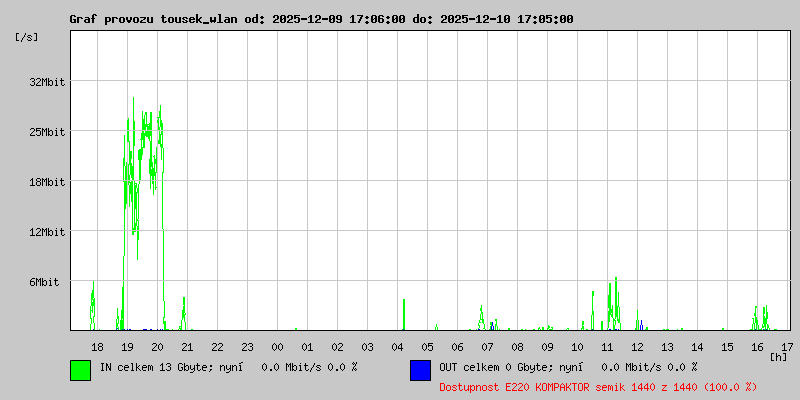The width and height of the screenshot is (800, 400).
Task: Click the green IN legend color swatch
Action: point(81,370)
